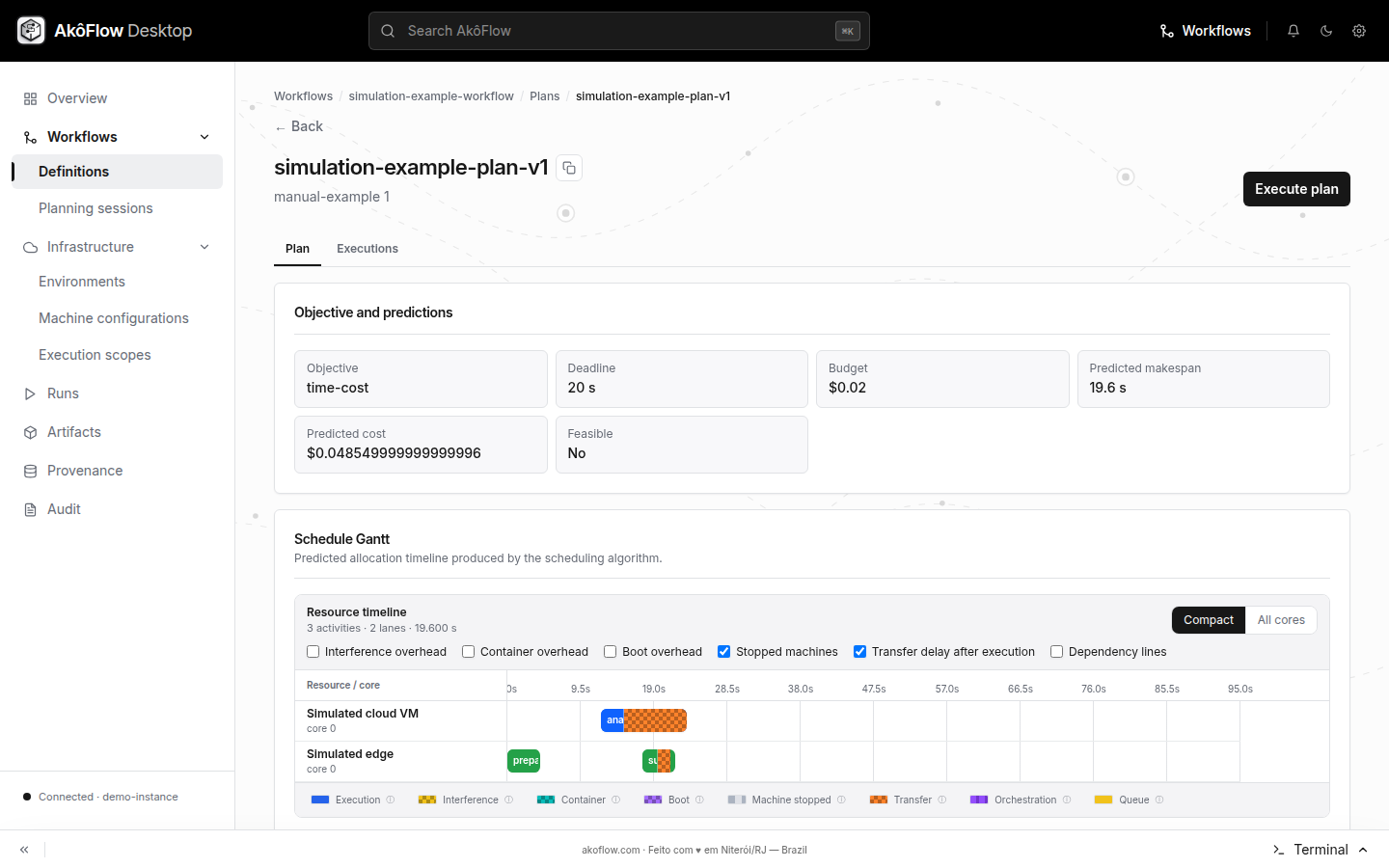Click the info icon next to Queue legend

coord(1159,800)
